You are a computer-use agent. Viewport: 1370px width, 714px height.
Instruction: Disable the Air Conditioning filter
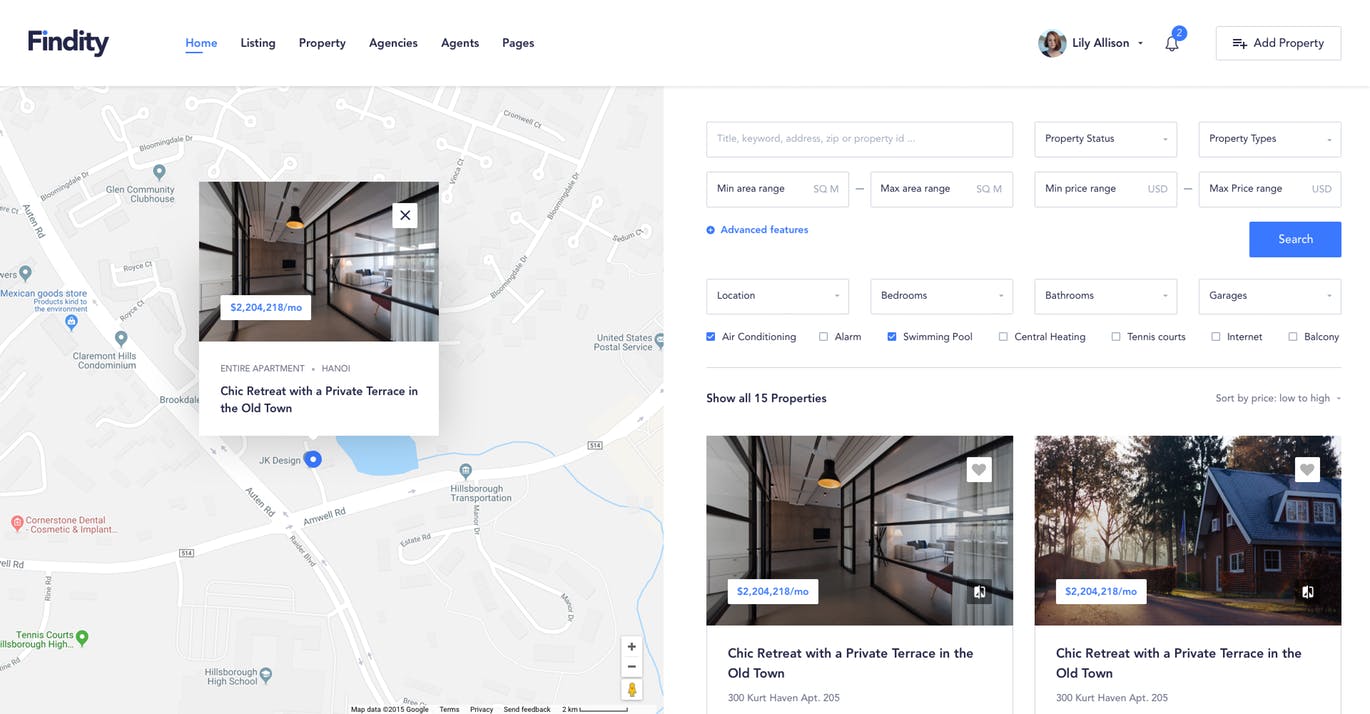coord(711,336)
